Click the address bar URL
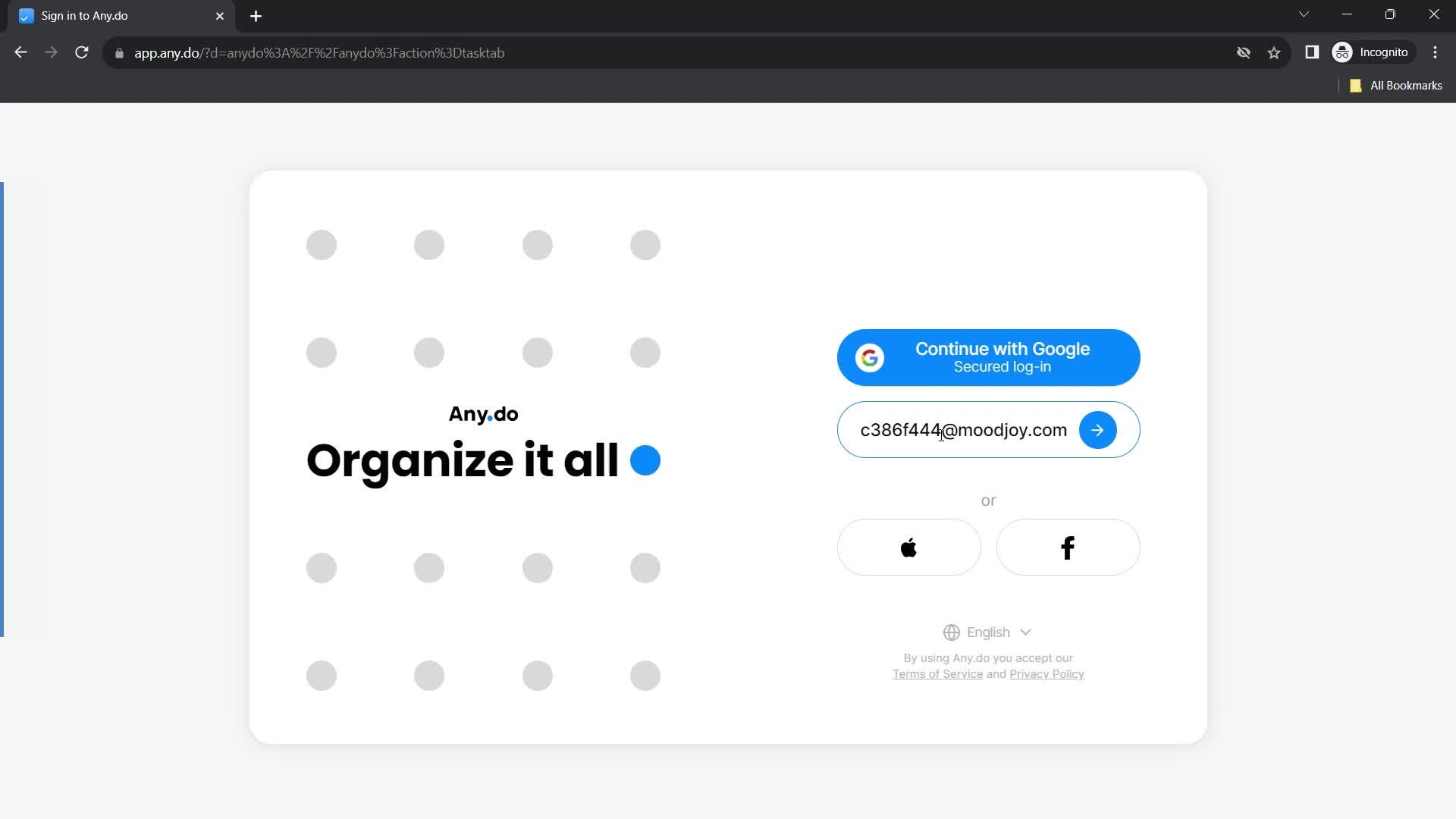The width and height of the screenshot is (1456, 819). click(319, 53)
